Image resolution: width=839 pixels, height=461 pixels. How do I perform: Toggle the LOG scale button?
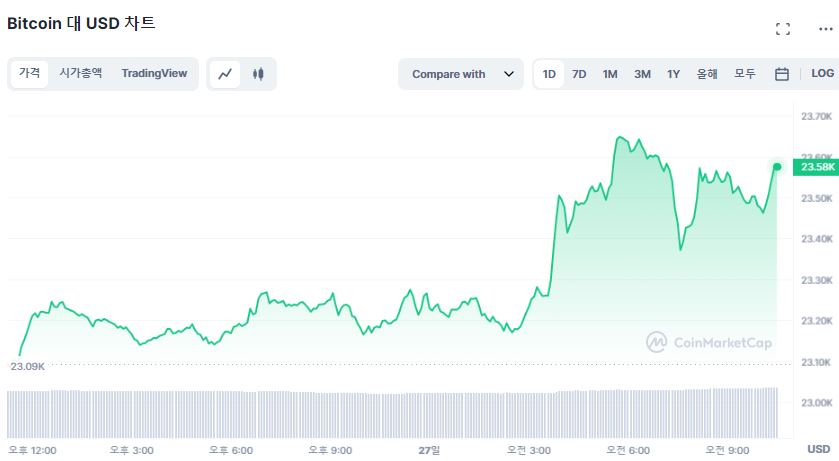822,74
